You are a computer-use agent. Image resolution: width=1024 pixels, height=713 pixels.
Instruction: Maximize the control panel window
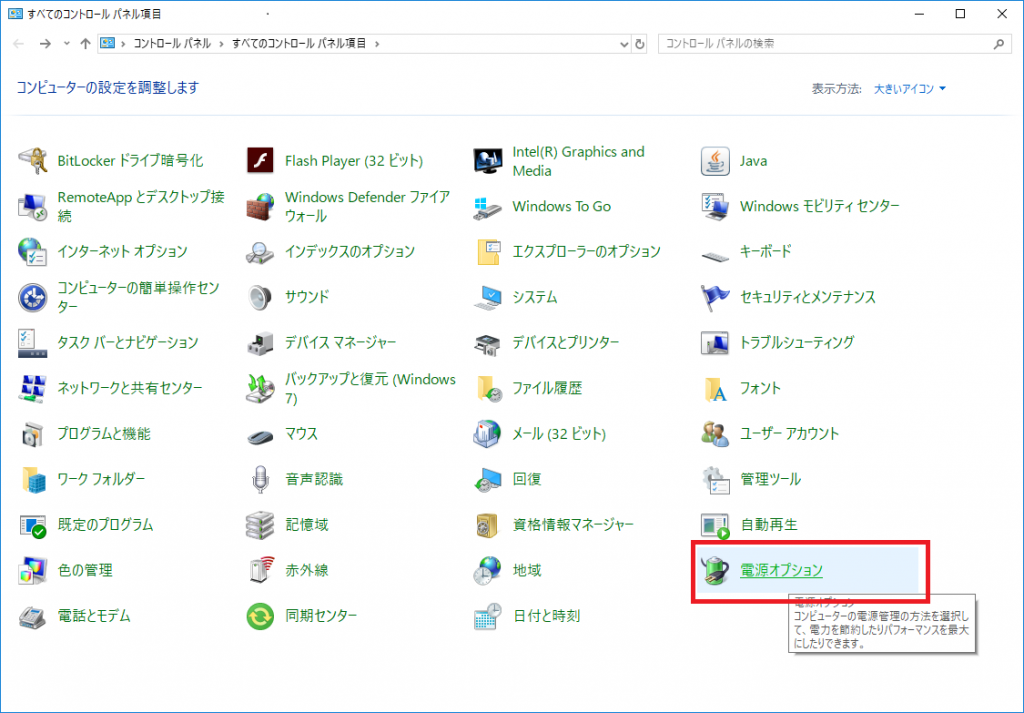pyautogui.click(x=960, y=14)
